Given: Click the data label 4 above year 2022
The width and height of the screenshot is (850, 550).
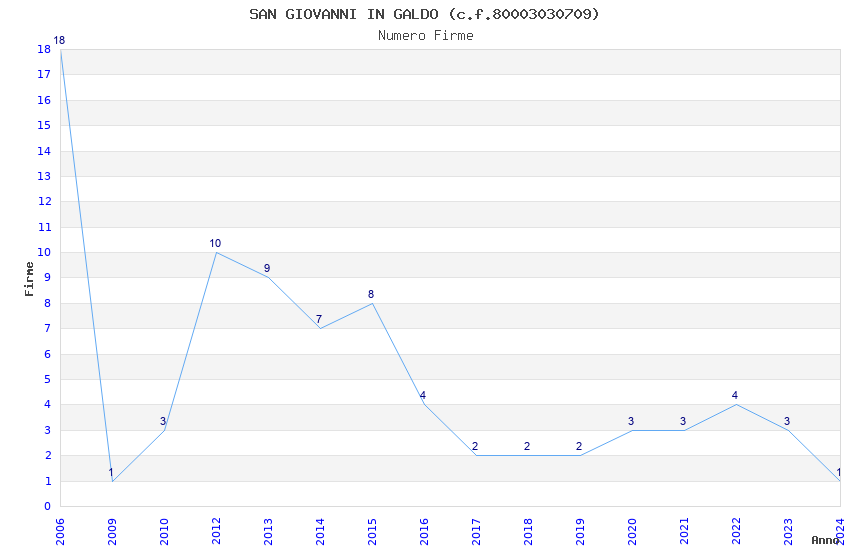Looking at the screenshot, I should 735,395.
